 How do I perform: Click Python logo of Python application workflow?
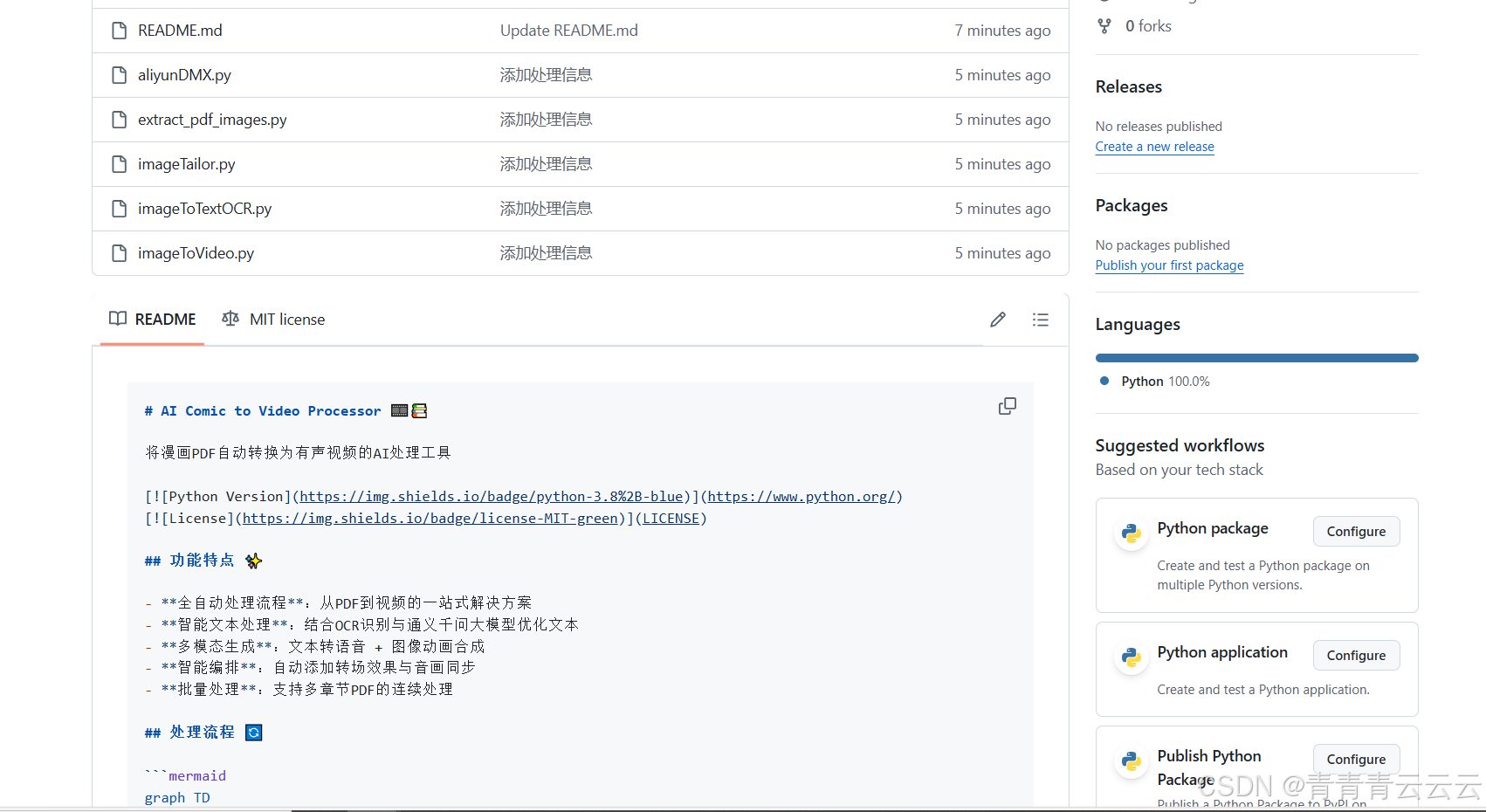tap(1132, 657)
